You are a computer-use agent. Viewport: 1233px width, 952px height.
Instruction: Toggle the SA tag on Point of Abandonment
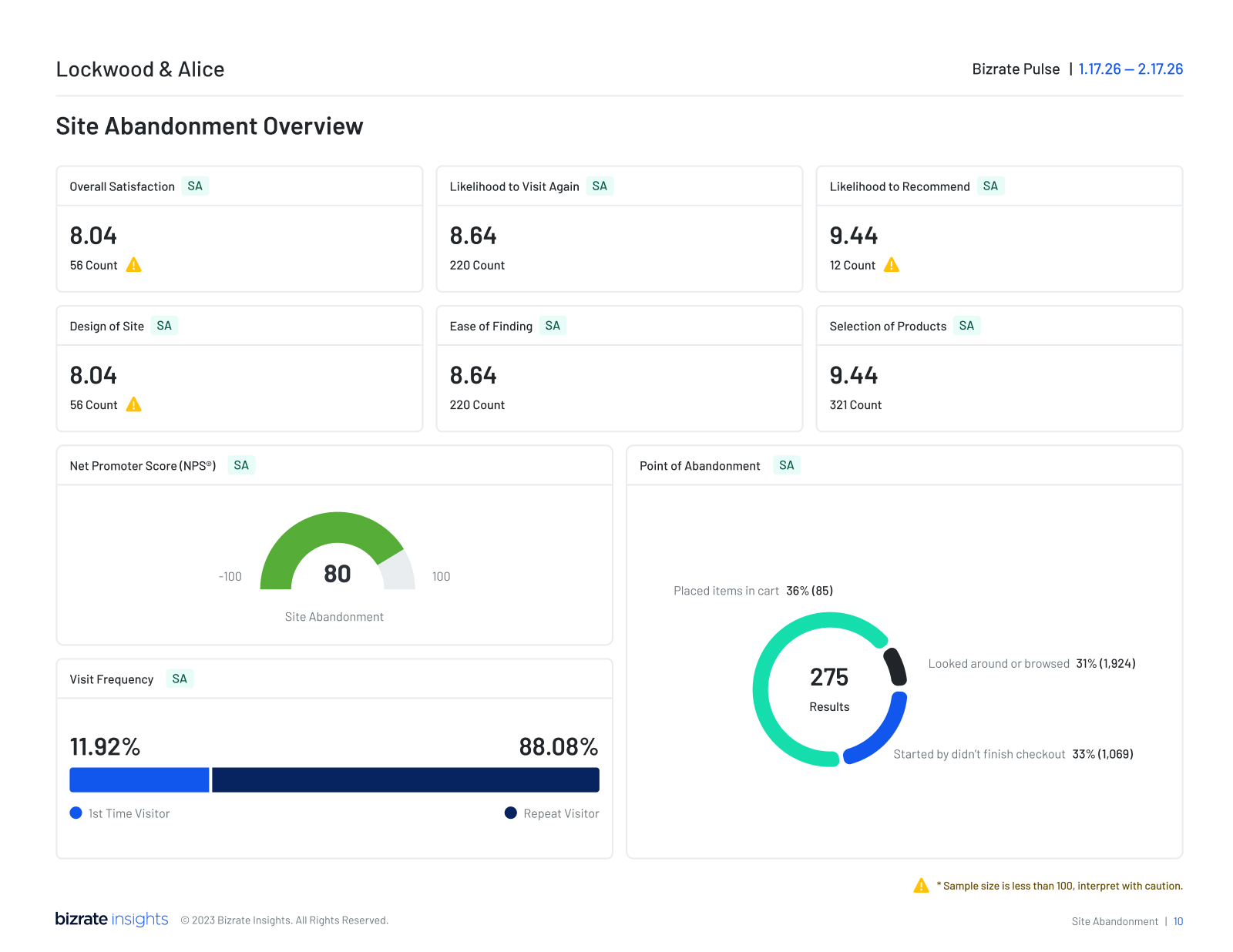pyautogui.click(x=786, y=465)
